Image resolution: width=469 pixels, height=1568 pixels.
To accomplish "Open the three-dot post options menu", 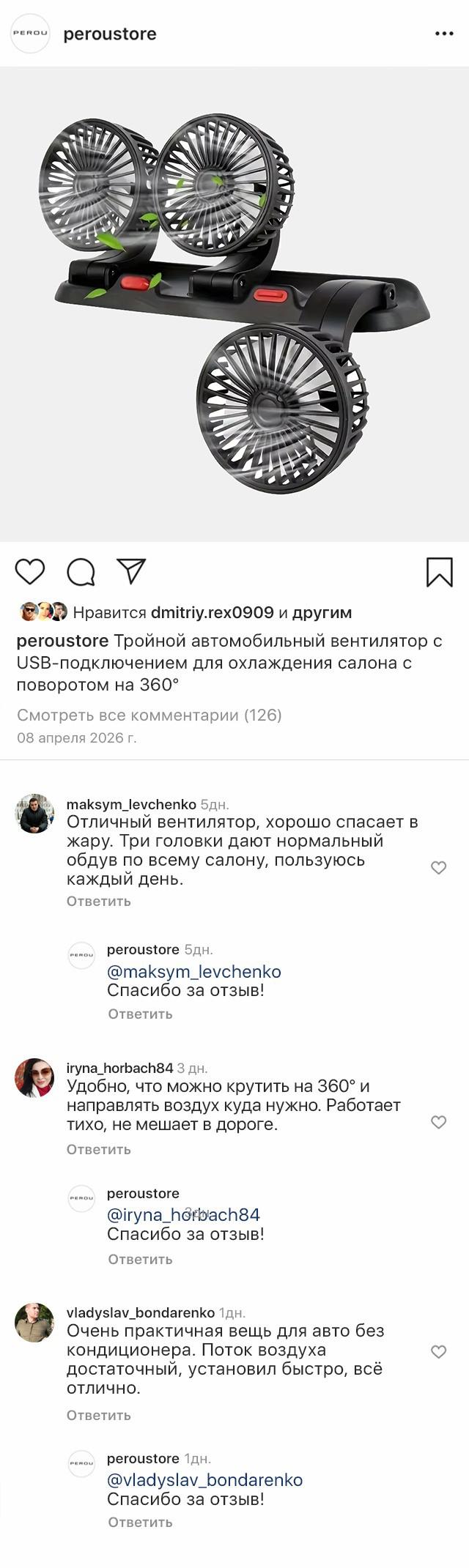I will [x=444, y=34].
